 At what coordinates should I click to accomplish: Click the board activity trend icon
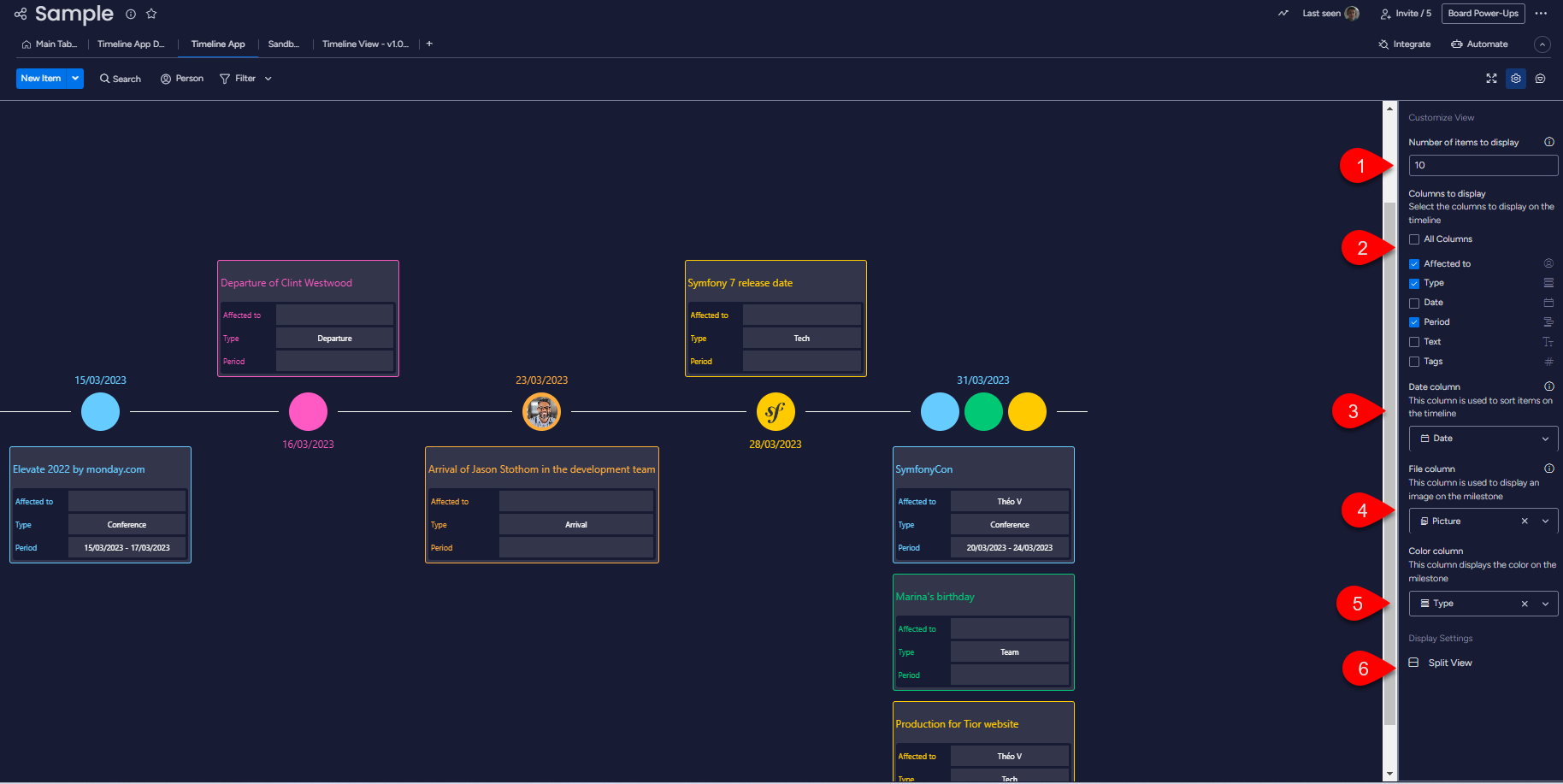(x=1283, y=14)
